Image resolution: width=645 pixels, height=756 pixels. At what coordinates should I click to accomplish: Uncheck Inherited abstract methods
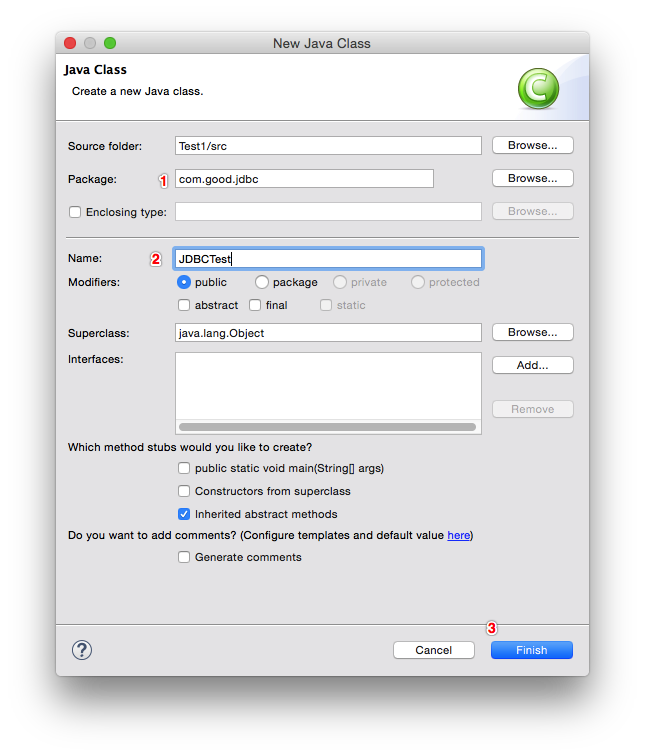coord(184,514)
